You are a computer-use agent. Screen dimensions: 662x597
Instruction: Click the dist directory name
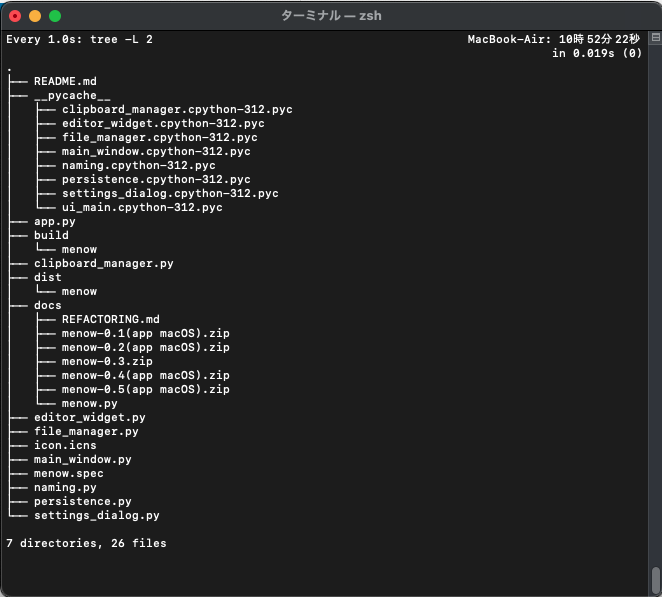(48, 277)
